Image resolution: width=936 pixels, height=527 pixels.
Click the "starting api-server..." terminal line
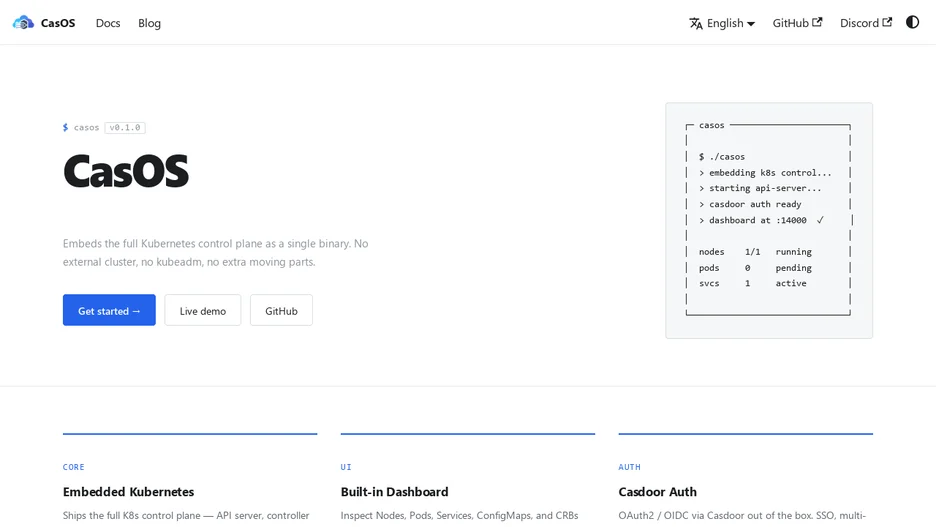pyautogui.click(x=760, y=188)
